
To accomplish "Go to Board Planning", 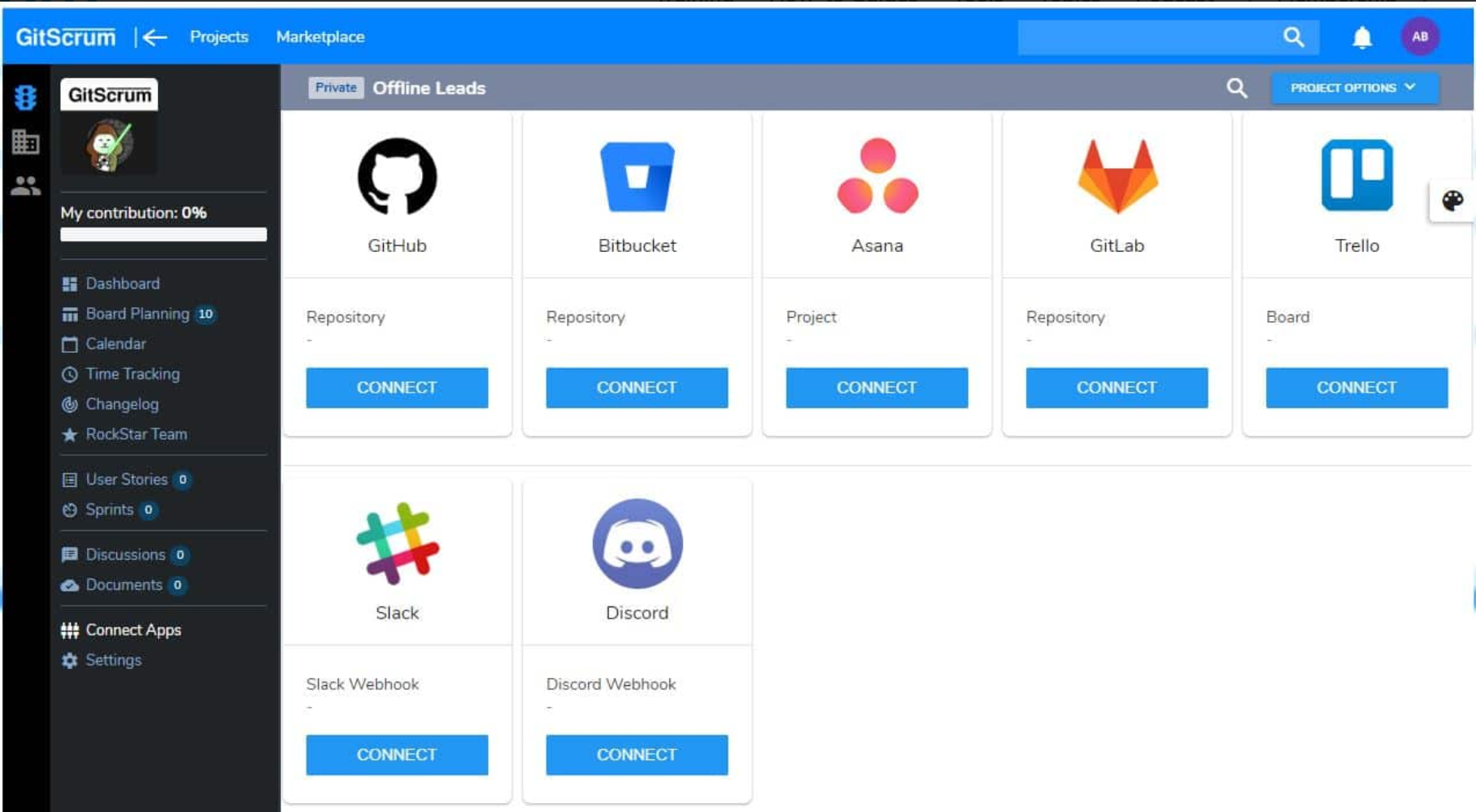I will [137, 314].
